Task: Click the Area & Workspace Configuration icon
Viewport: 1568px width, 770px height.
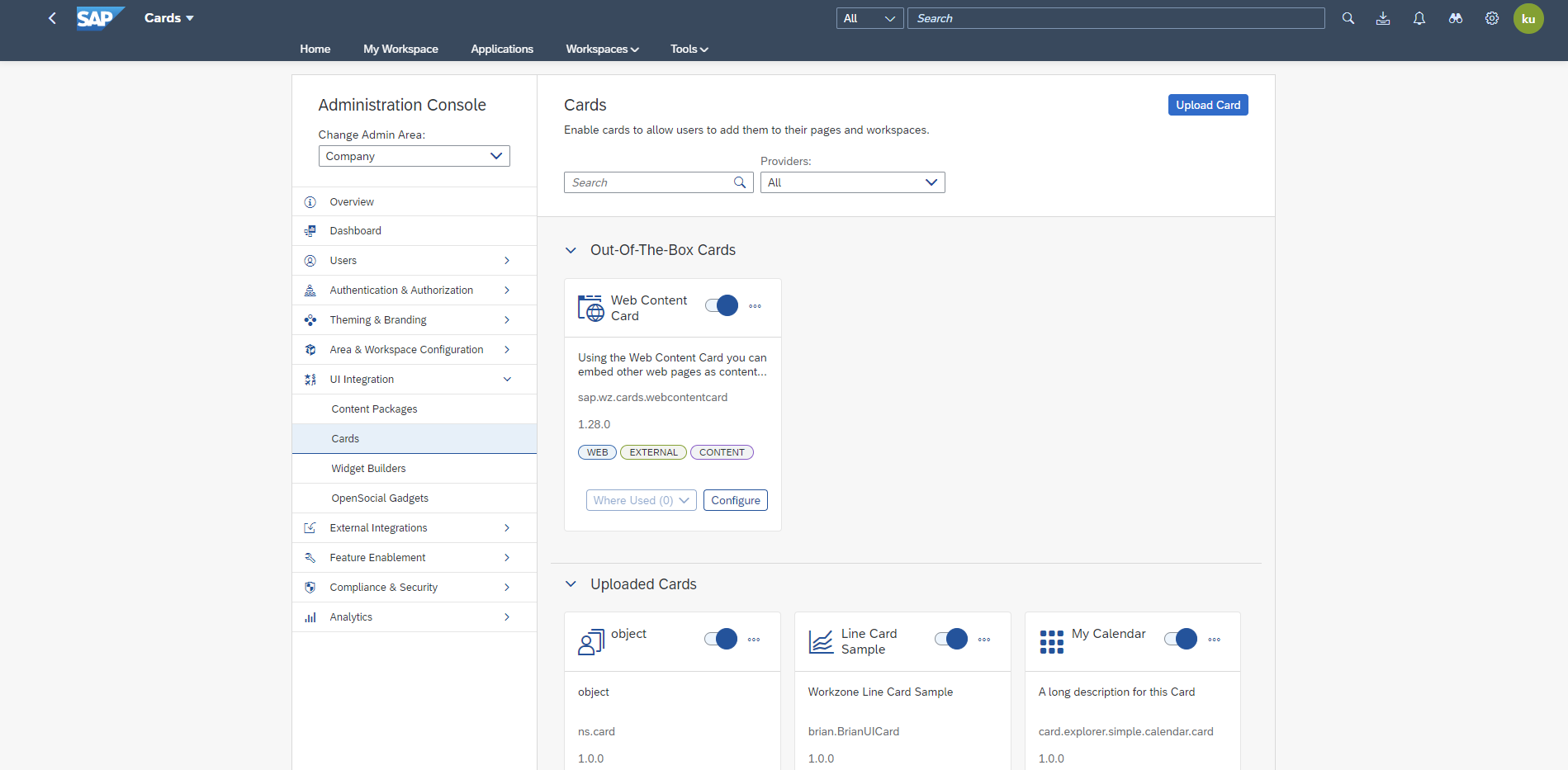Action: click(310, 350)
